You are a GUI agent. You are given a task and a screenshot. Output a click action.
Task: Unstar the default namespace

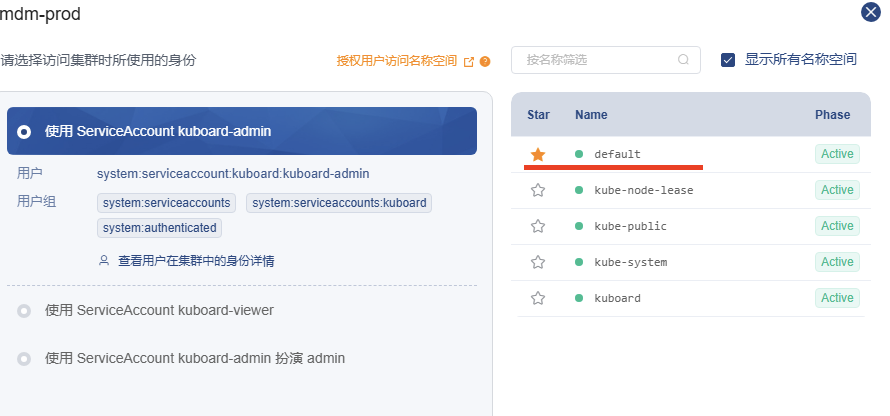tap(538, 154)
